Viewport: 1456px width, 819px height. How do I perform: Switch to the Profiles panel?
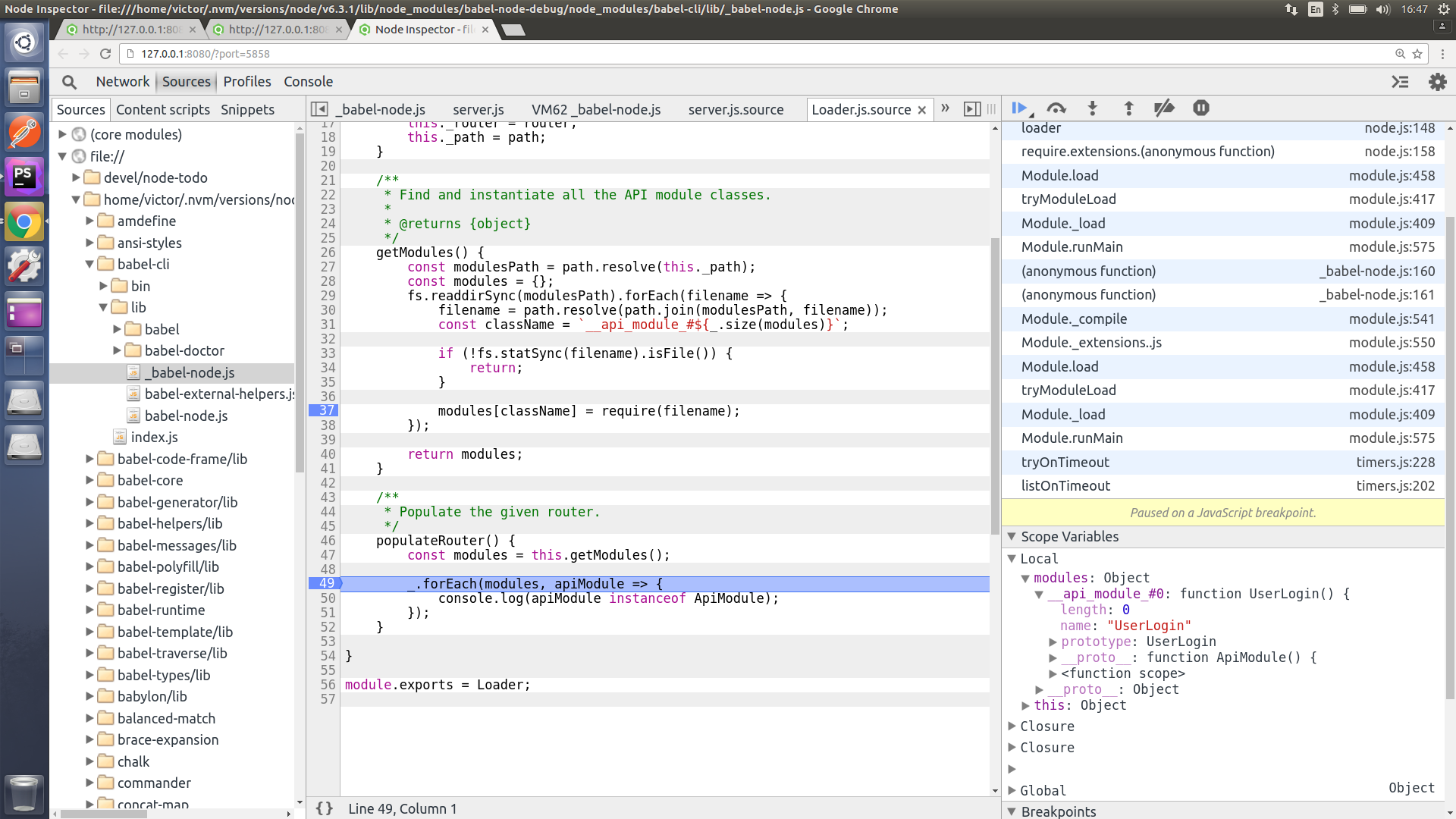point(247,82)
